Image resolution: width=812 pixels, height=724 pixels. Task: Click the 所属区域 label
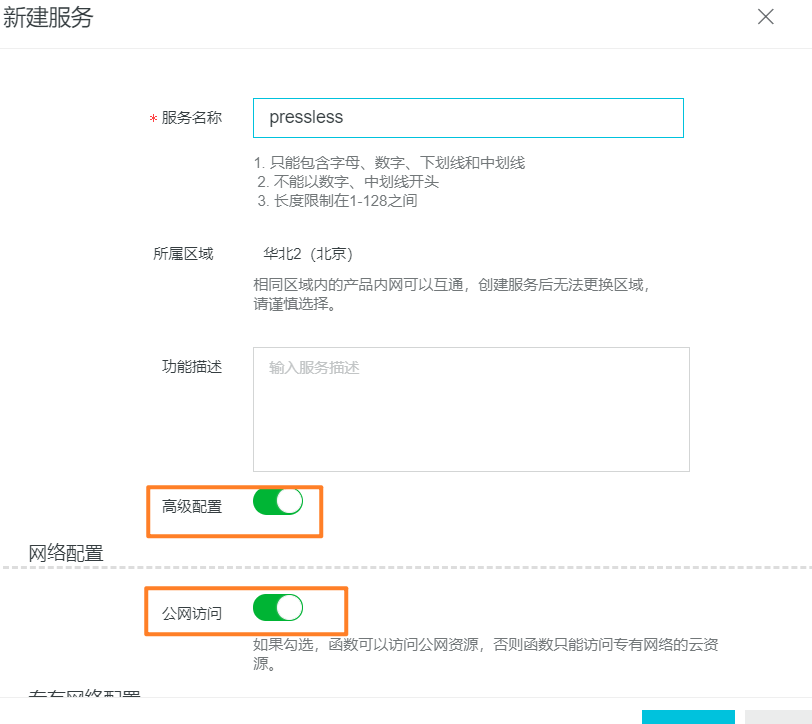point(183,254)
